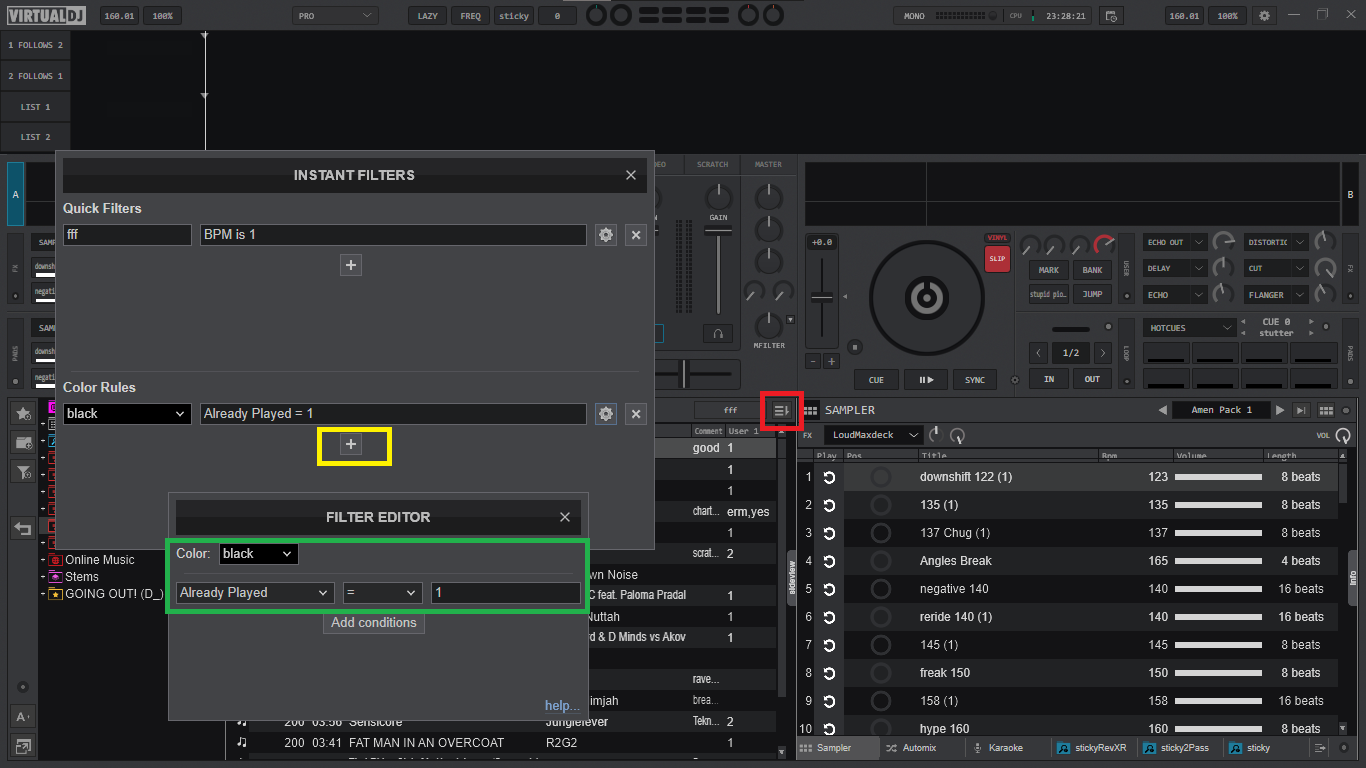Click the Add conditions button

374,623
